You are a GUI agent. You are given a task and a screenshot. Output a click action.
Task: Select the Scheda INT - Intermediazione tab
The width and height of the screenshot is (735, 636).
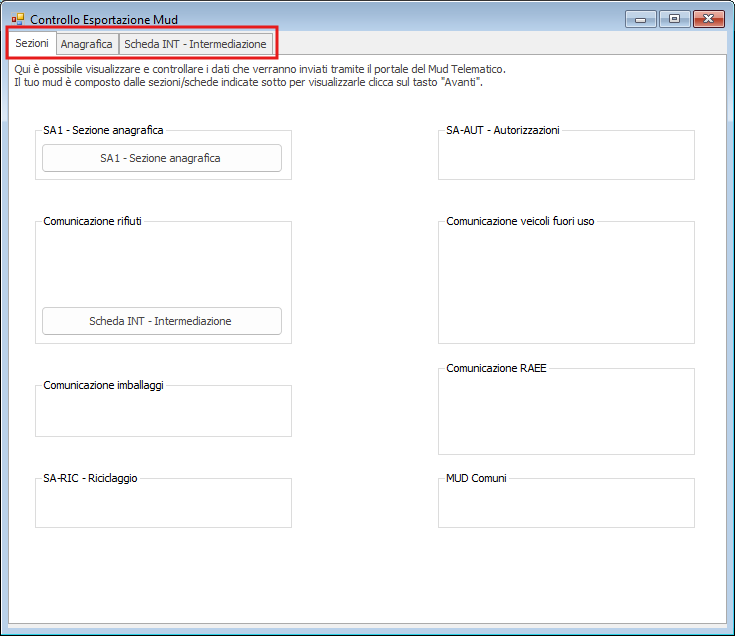tap(195, 44)
